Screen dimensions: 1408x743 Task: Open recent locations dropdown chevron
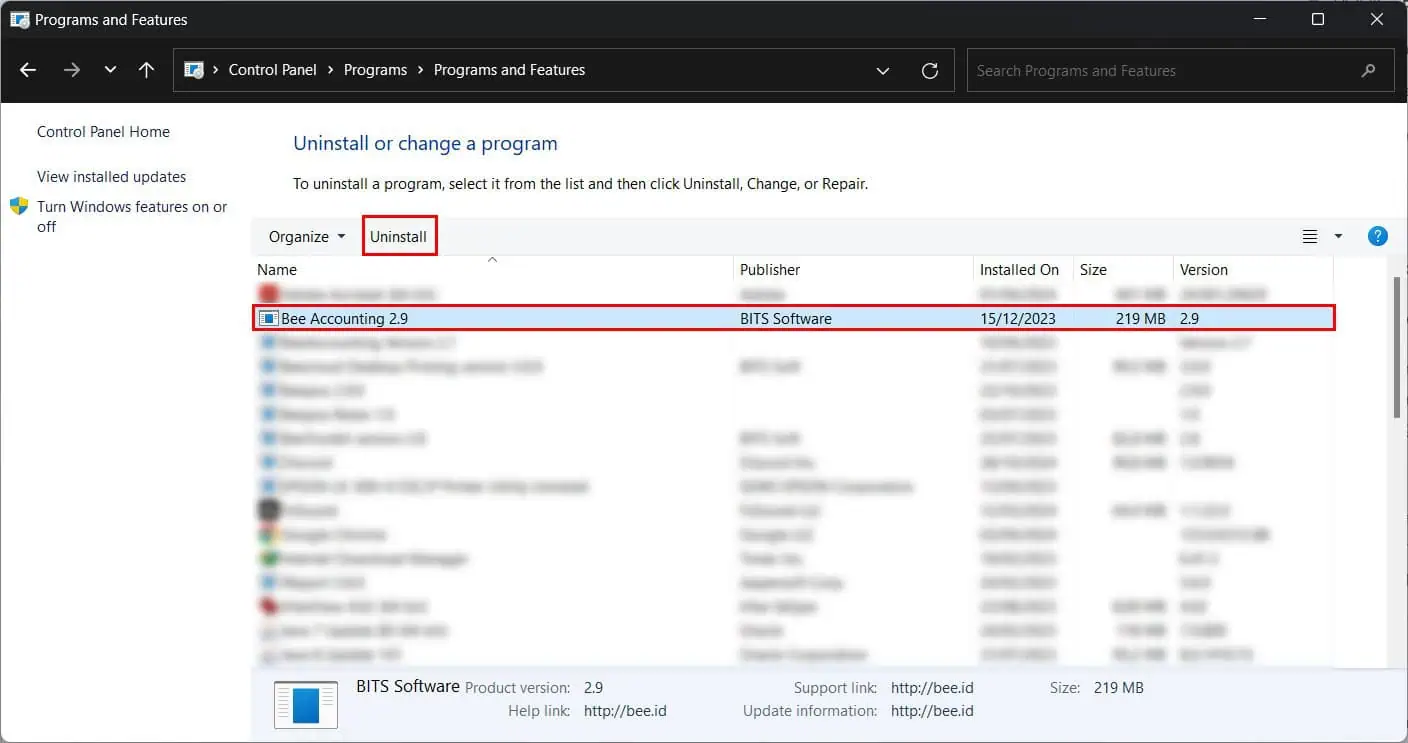click(x=110, y=70)
